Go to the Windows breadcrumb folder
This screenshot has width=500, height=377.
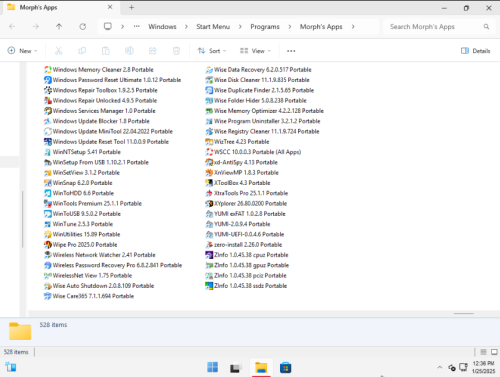click(162, 27)
